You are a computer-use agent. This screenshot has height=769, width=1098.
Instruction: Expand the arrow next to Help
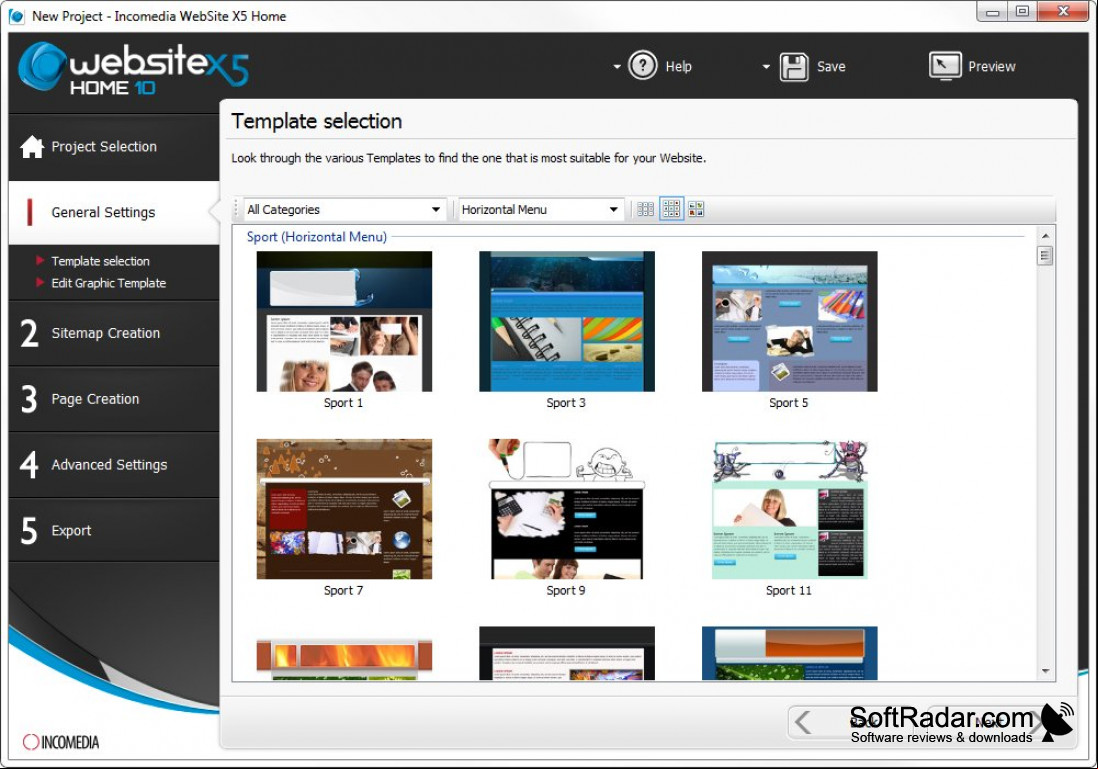click(x=616, y=67)
